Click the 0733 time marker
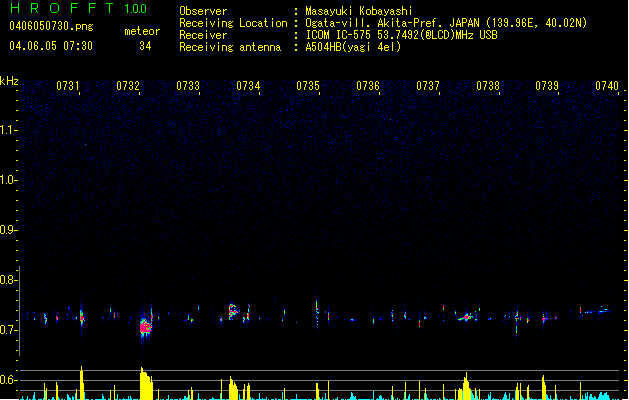629x400 pixels. click(188, 86)
